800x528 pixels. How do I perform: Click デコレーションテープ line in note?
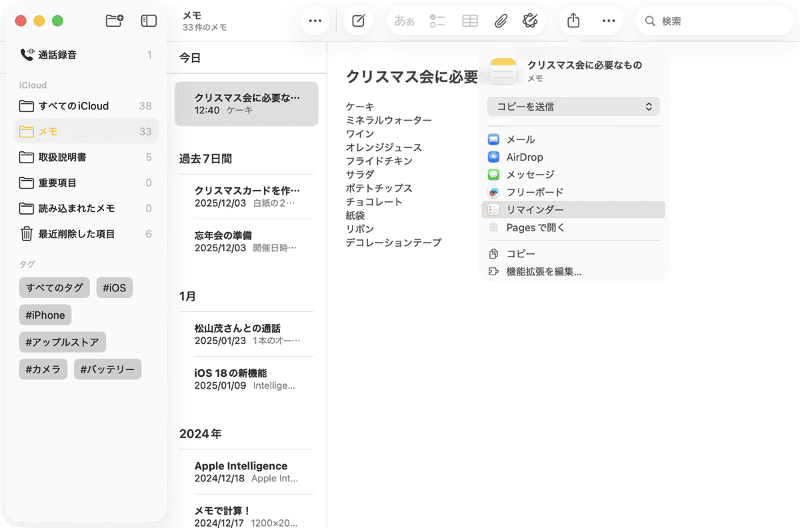click(393, 242)
